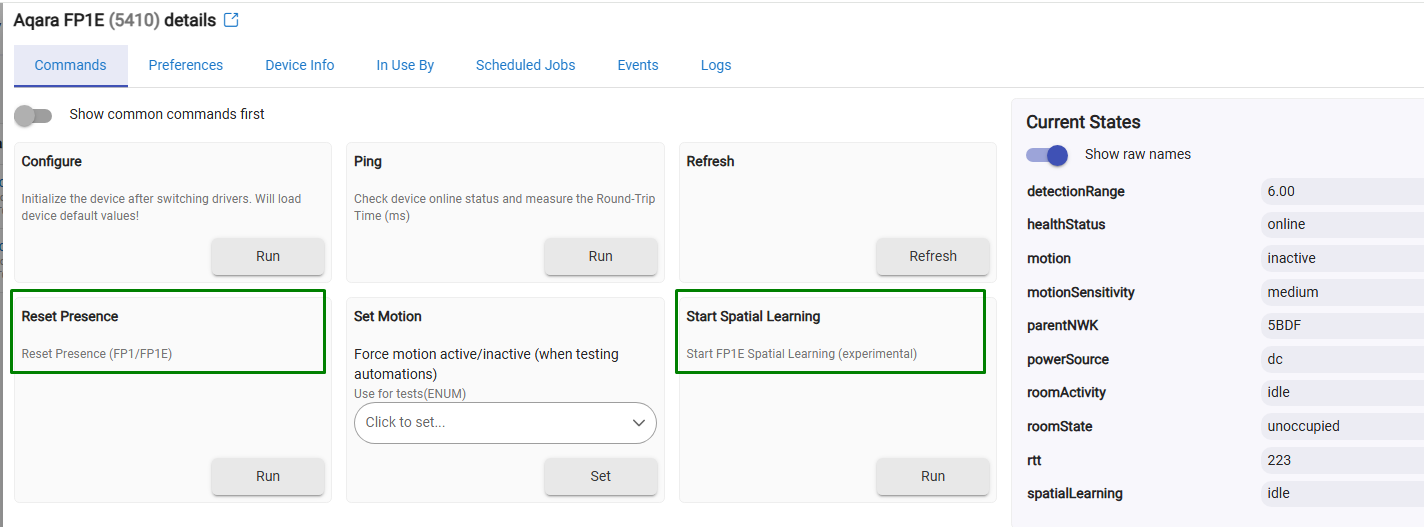Click the detectionRange value field showing 6.00
Viewport: 1424px width, 527px height.
click(1340, 192)
